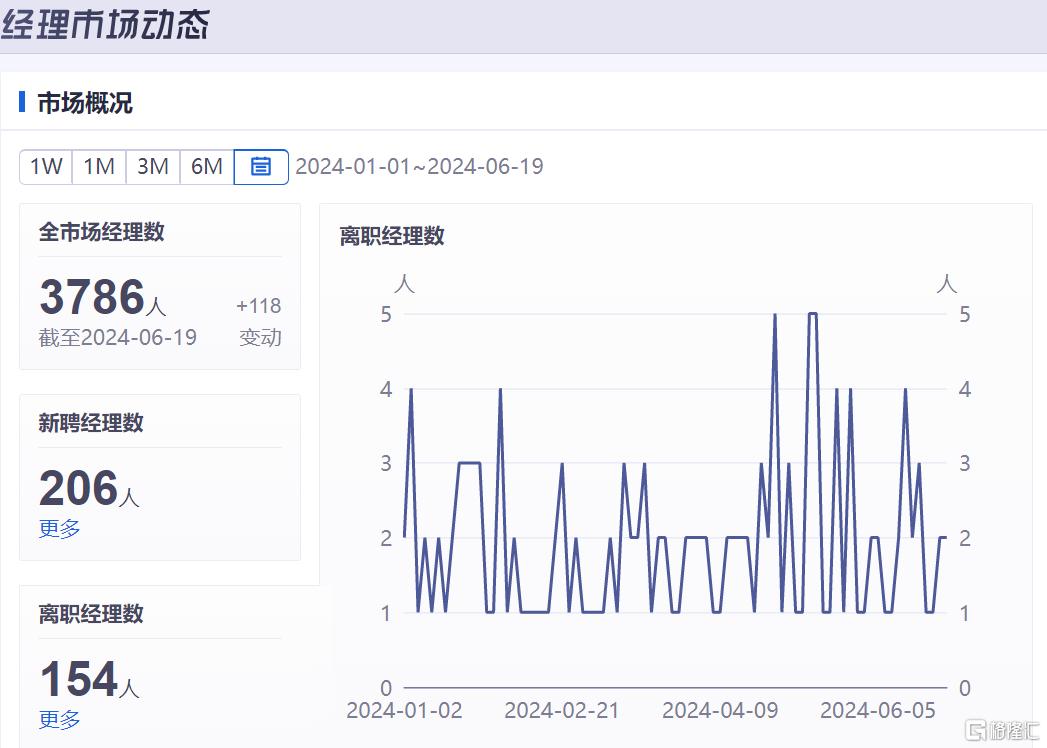Switch to the 6M time range
Image resolution: width=1047 pixels, height=748 pixels.
click(x=207, y=166)
